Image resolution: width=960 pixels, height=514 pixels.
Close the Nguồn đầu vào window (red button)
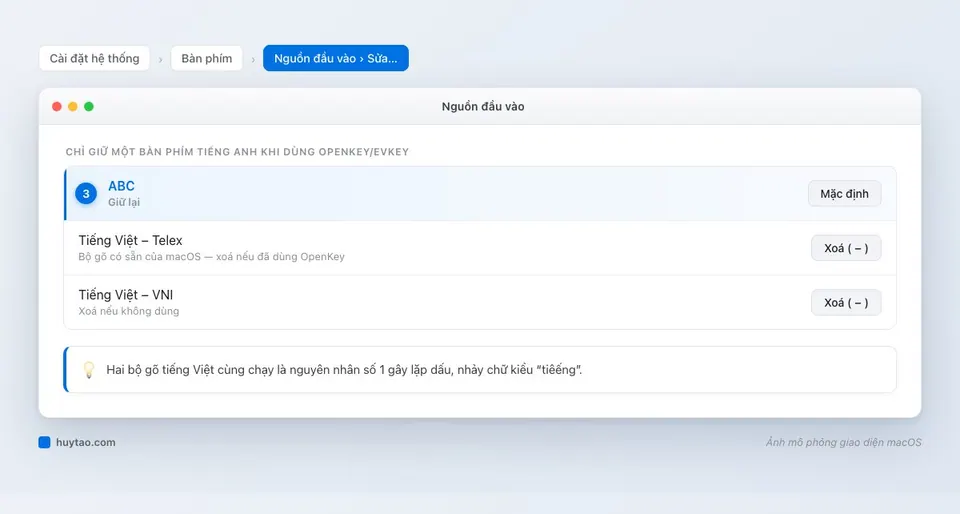57,106
